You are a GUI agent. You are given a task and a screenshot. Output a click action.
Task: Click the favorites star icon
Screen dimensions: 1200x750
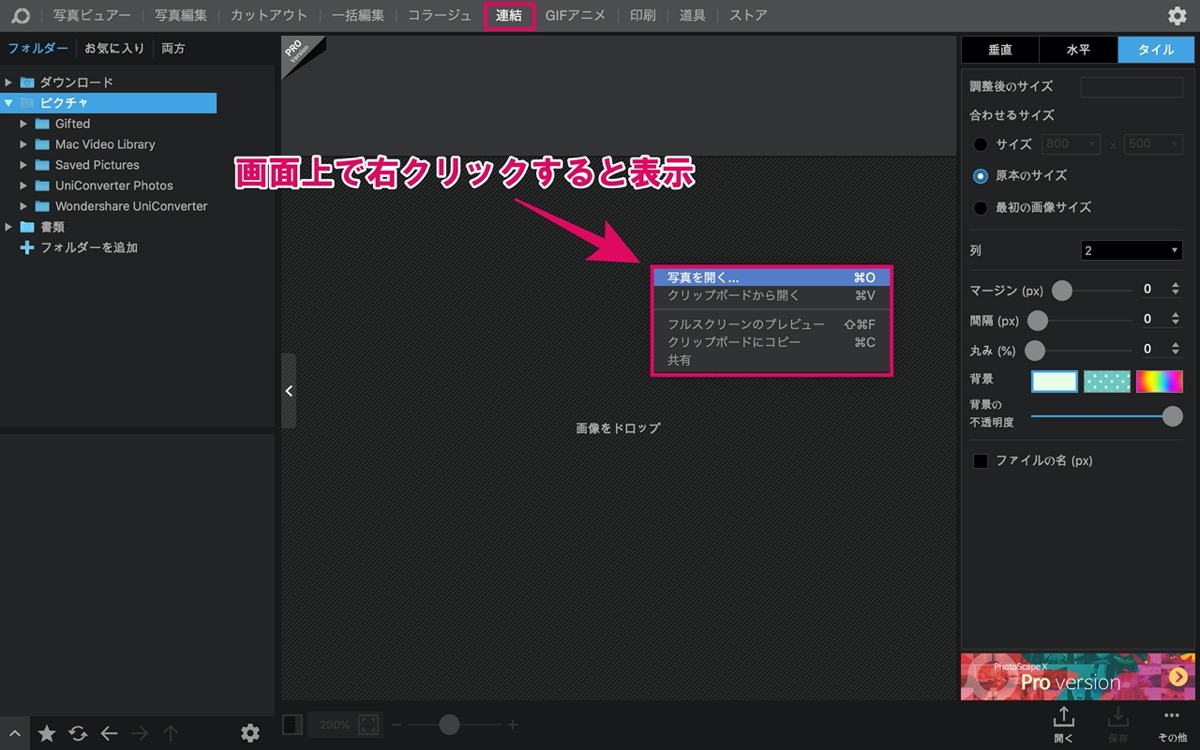tap(47, 733)
